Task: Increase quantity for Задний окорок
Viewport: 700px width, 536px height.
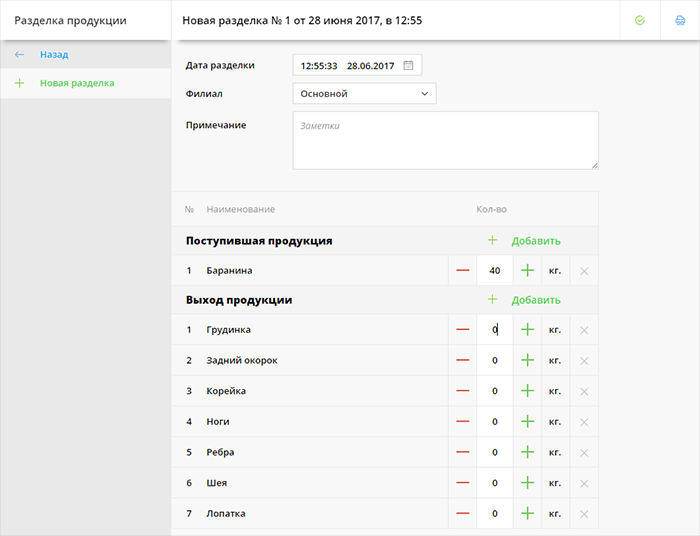Action: click(528, 360)
